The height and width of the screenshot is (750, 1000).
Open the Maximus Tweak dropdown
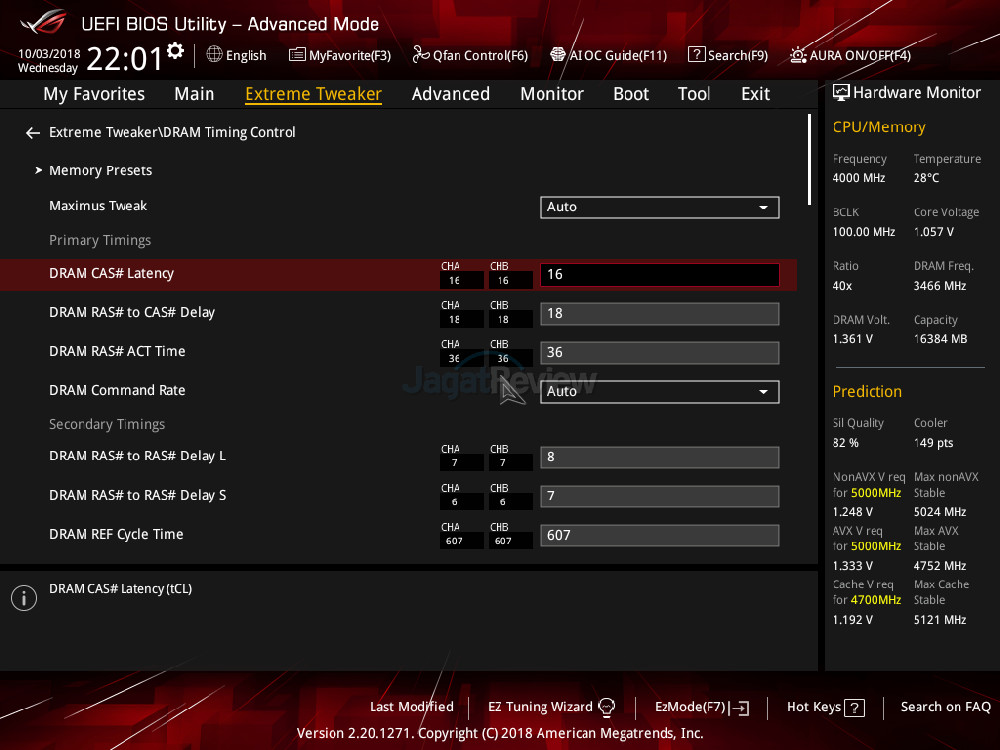pos(659,207)
